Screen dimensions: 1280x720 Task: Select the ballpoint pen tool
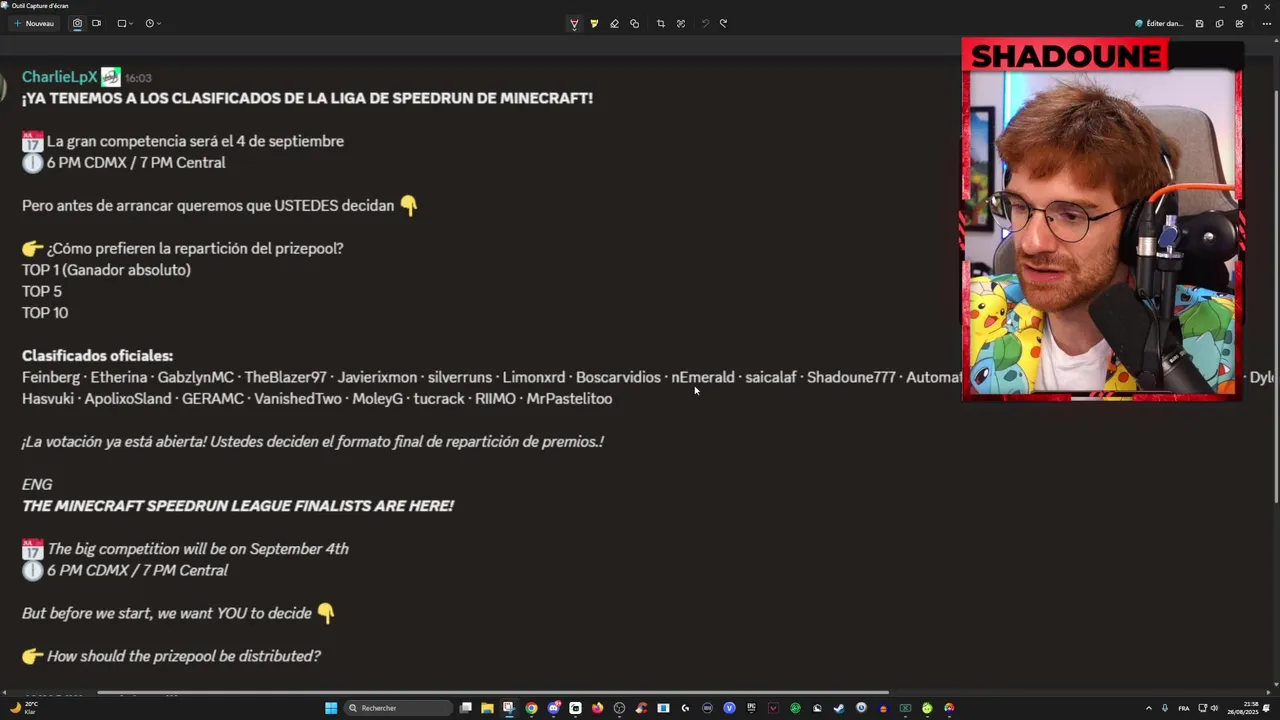pos(574,23)
